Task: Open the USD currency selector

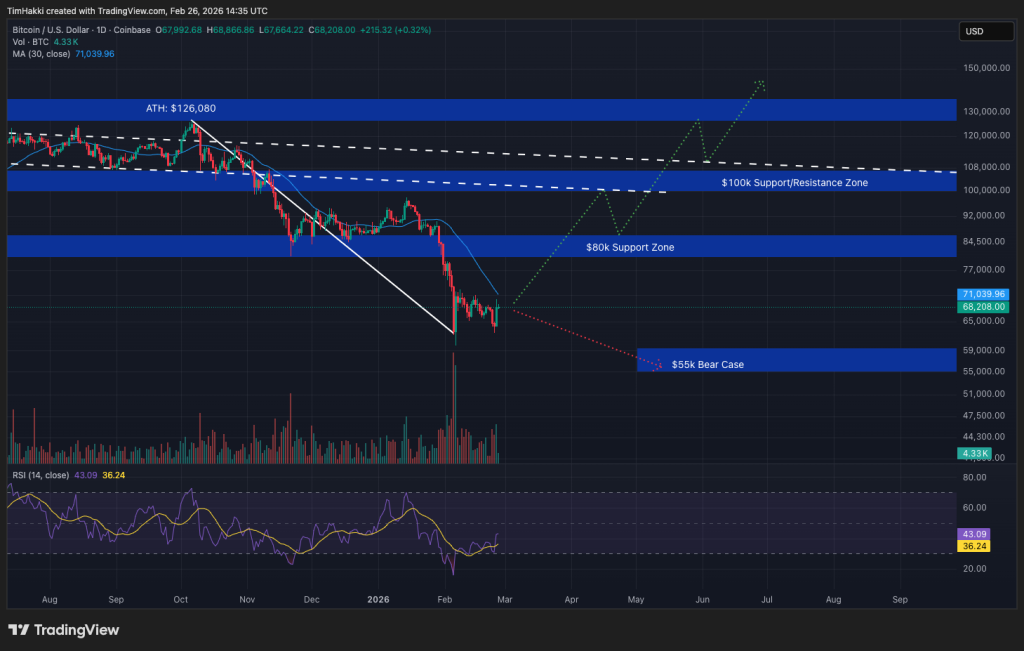Action: pos(985,31)
